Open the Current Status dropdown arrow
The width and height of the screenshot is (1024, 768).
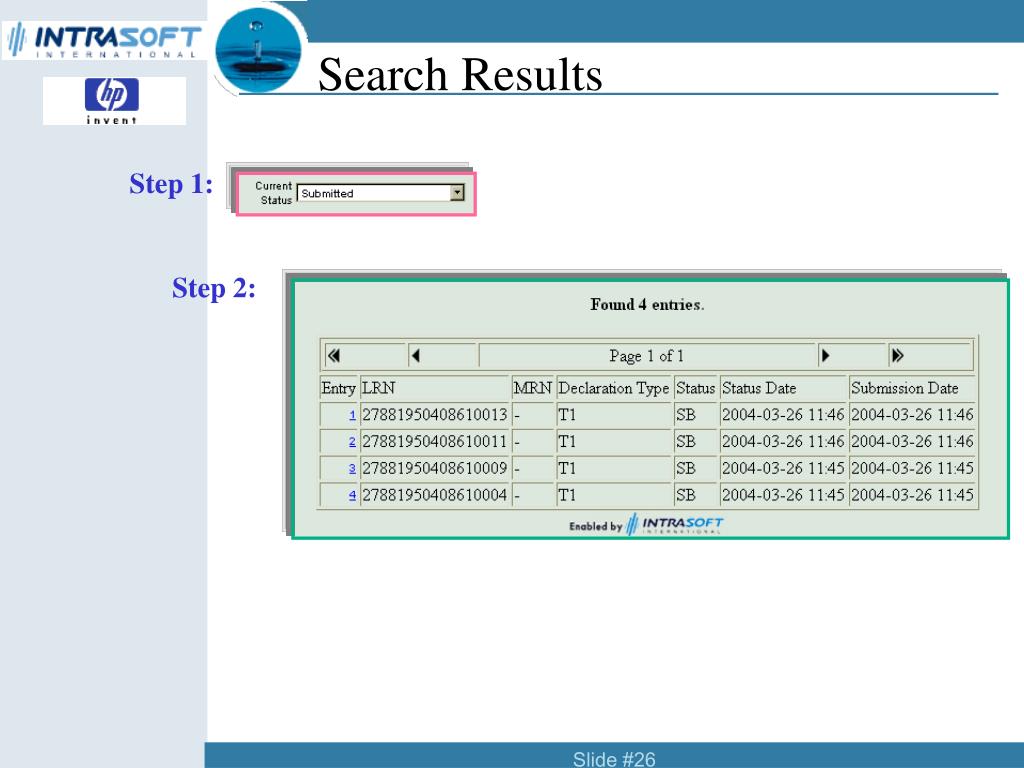(x=457, y=193)
